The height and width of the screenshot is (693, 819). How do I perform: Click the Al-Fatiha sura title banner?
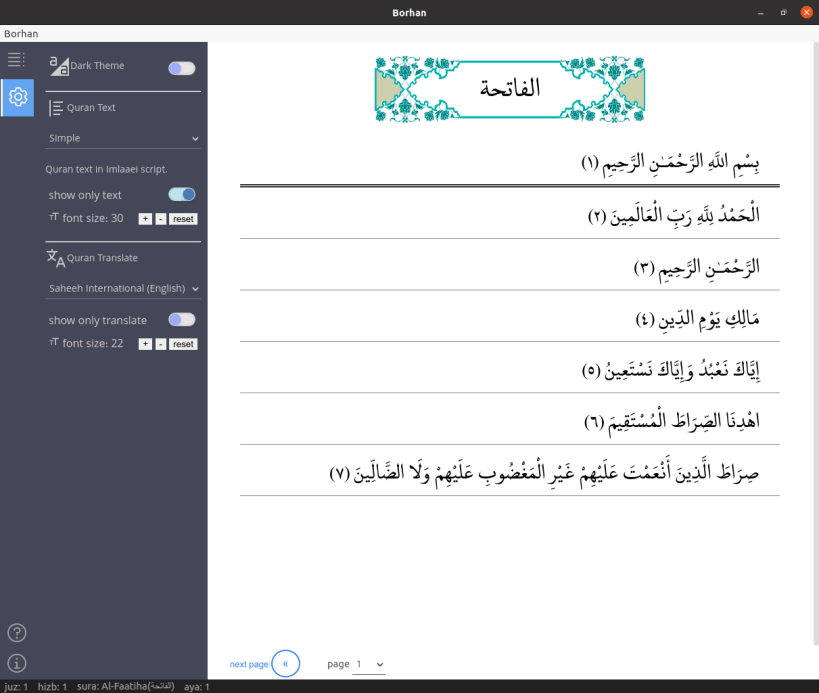[510, 89]
